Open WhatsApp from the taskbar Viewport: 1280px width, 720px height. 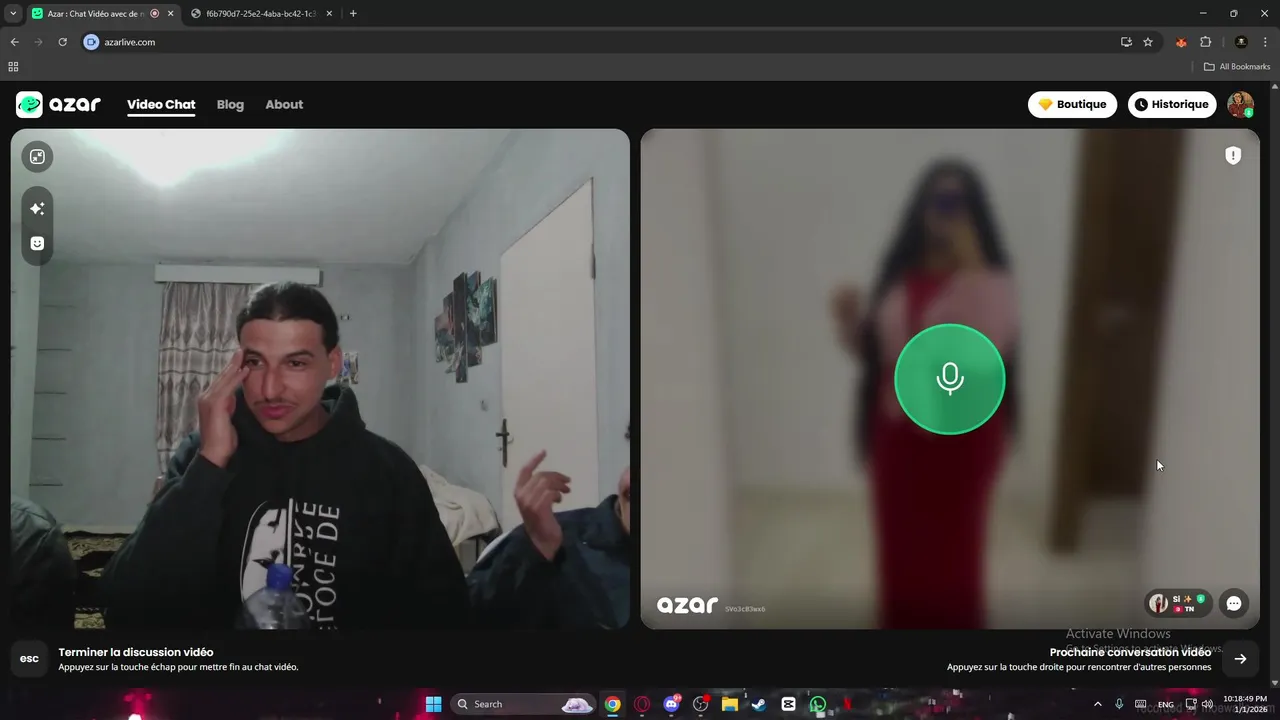818,704
